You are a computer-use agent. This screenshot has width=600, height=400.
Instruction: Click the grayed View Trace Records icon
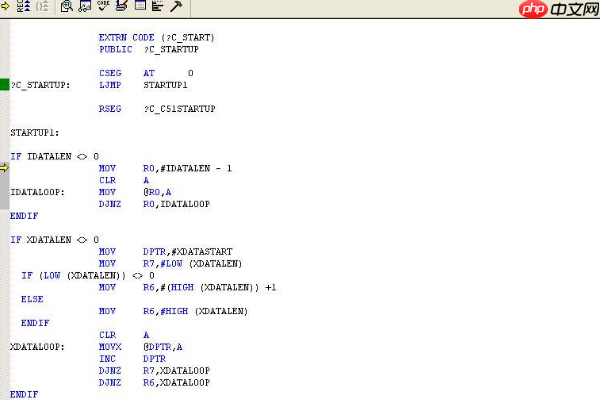42,6
